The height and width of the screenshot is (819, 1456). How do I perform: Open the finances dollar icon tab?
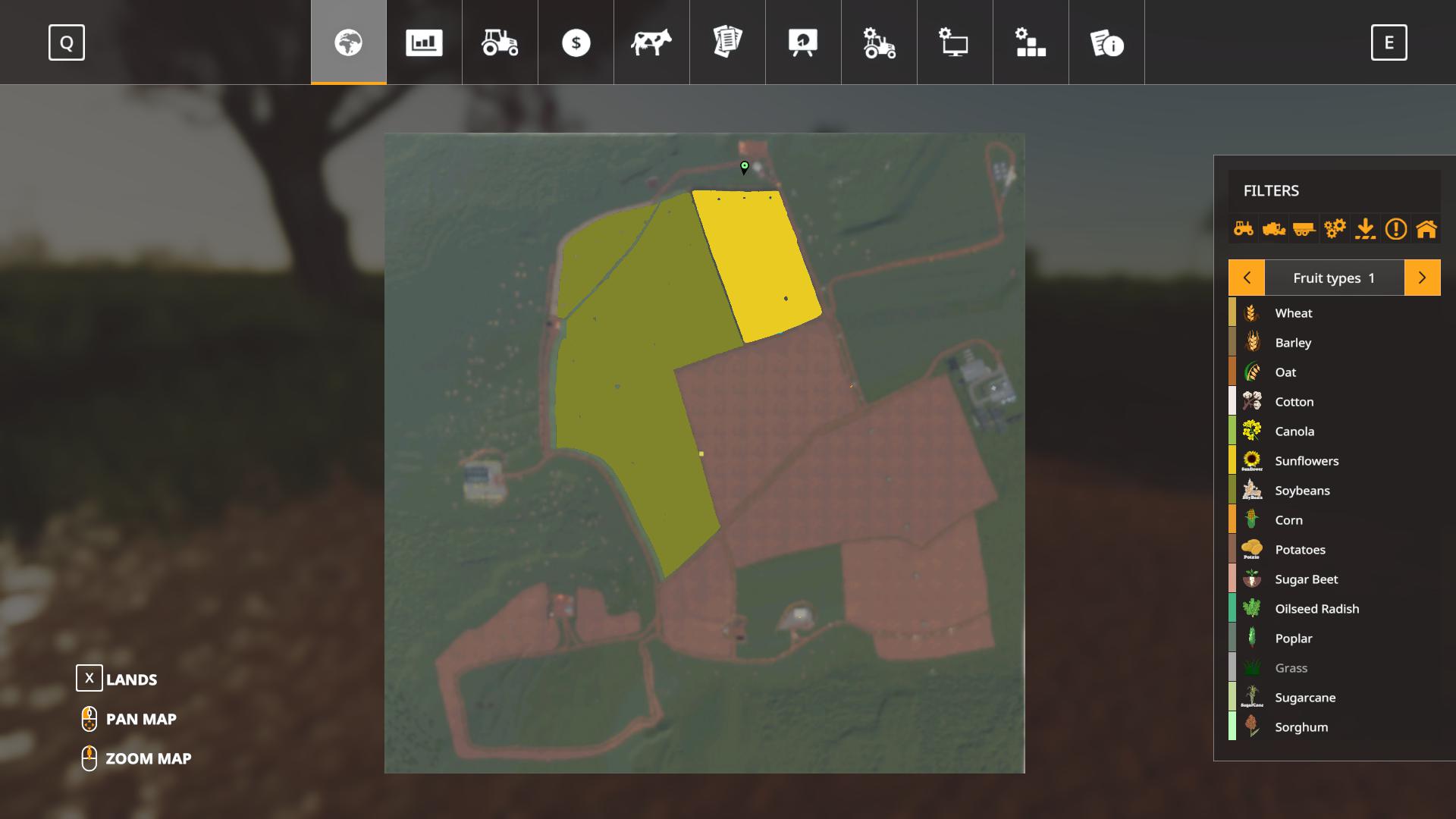[576, 42]
